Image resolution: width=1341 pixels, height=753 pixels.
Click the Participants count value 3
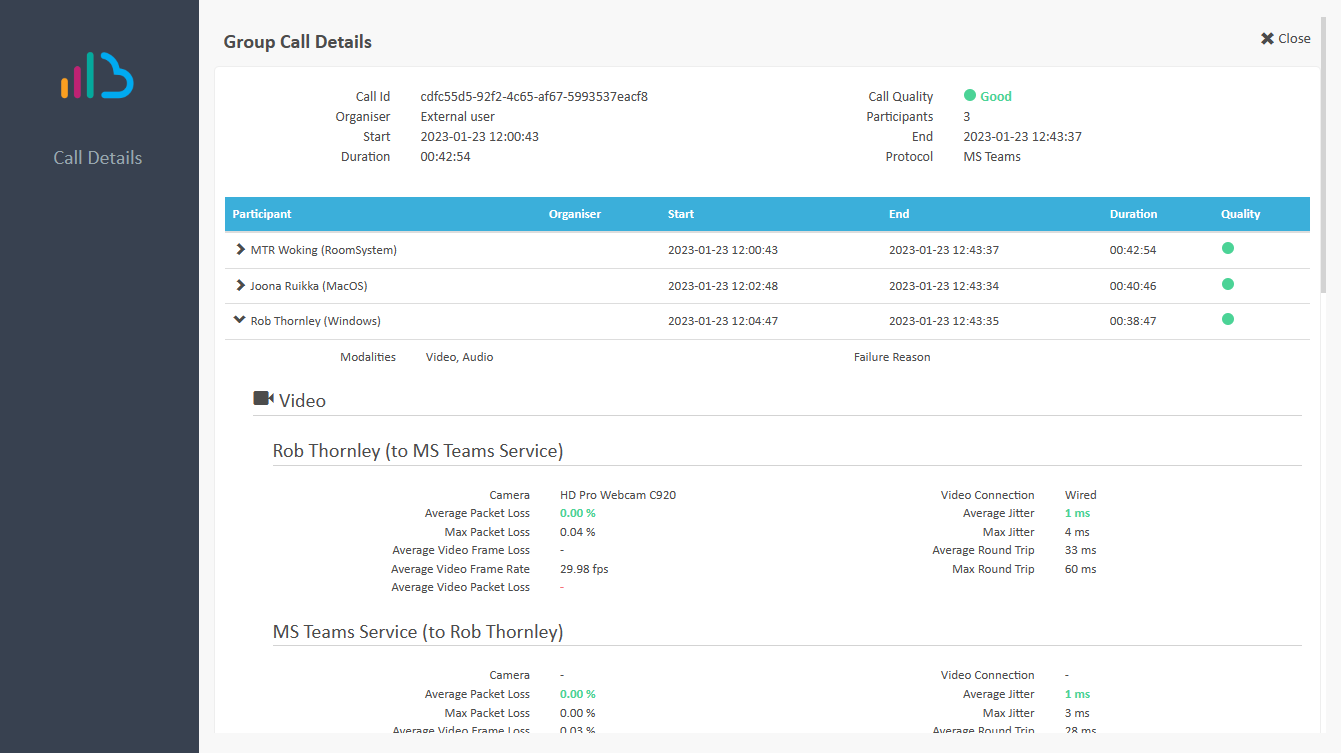[967, 117]
